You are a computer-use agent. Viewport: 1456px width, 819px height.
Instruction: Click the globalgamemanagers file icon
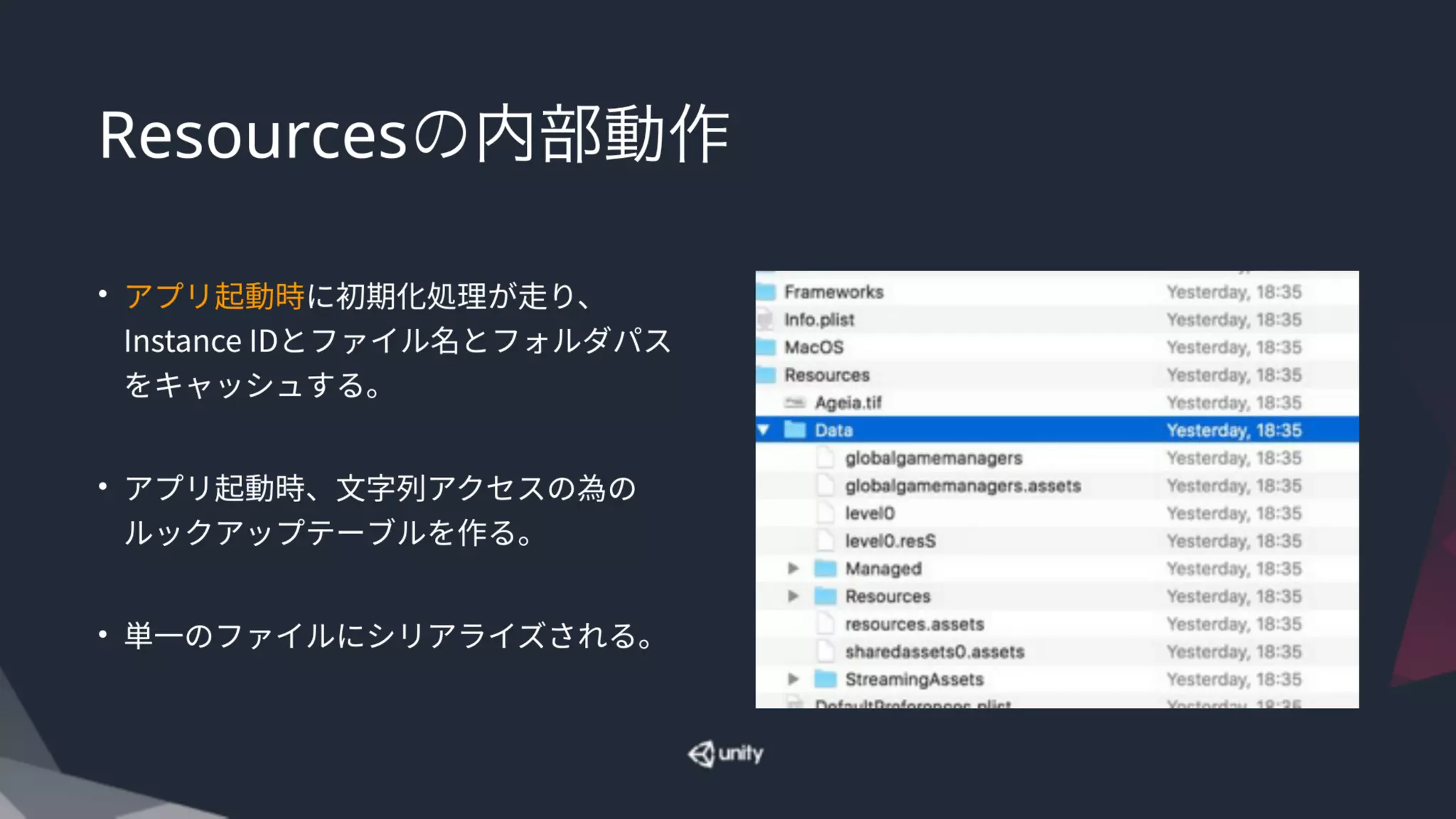[x=825, y=457]
